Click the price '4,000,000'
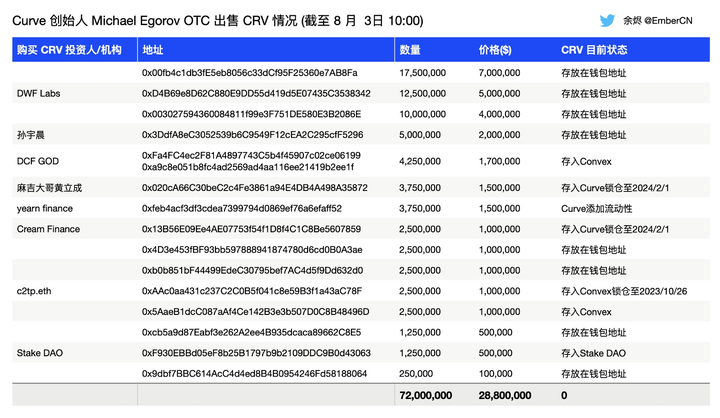 (500, 114)
